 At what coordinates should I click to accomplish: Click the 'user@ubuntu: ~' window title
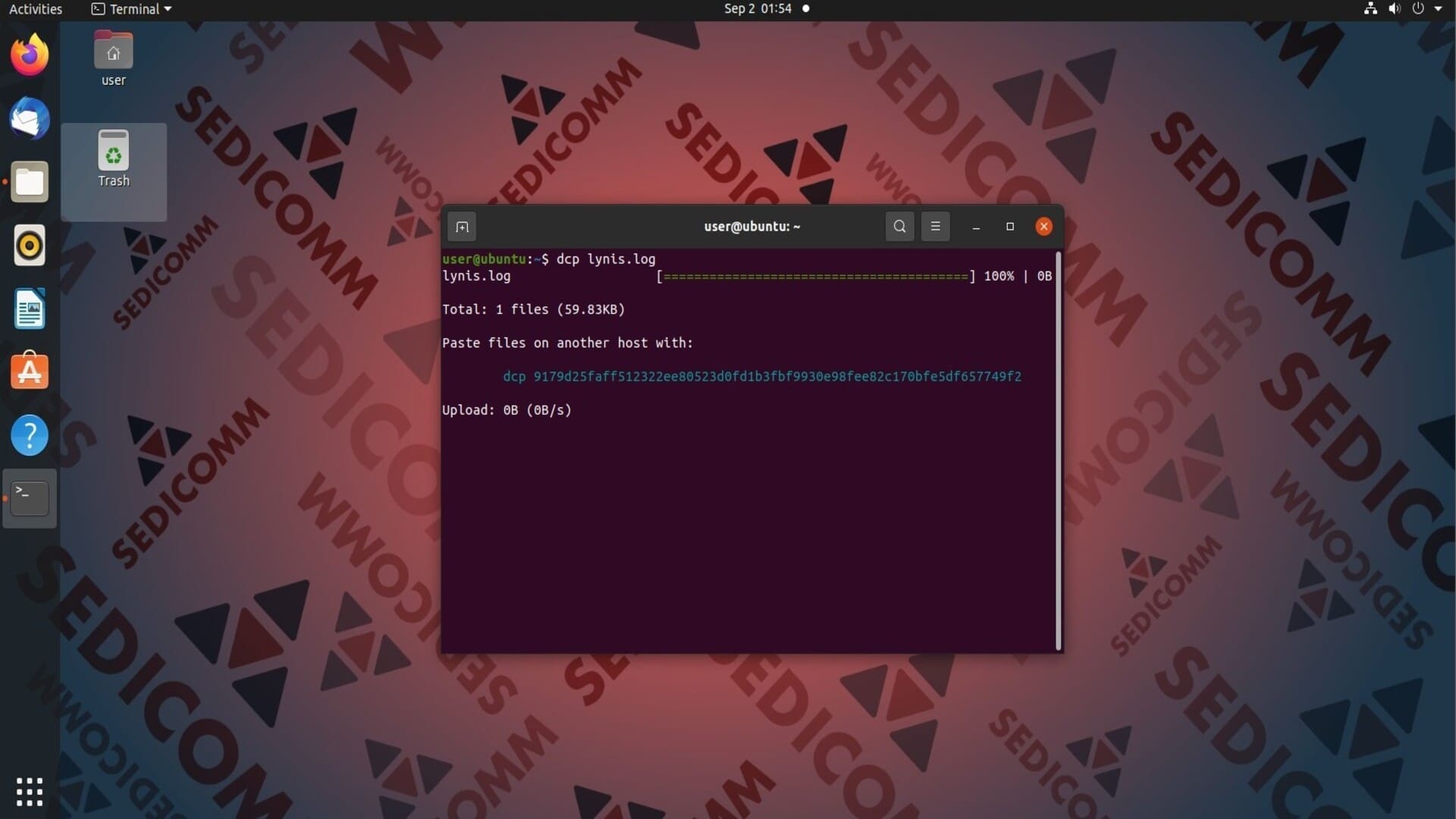click(752, 226)
